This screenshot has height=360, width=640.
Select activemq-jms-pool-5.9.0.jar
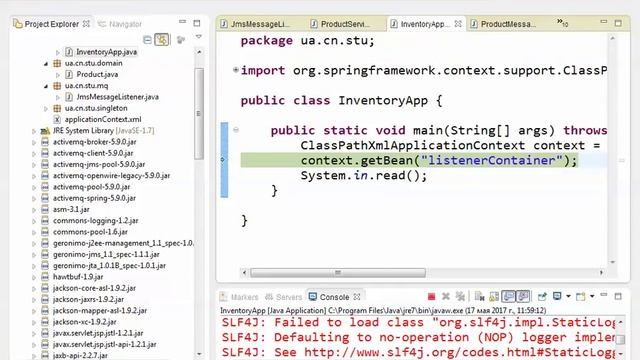point(99,164)
